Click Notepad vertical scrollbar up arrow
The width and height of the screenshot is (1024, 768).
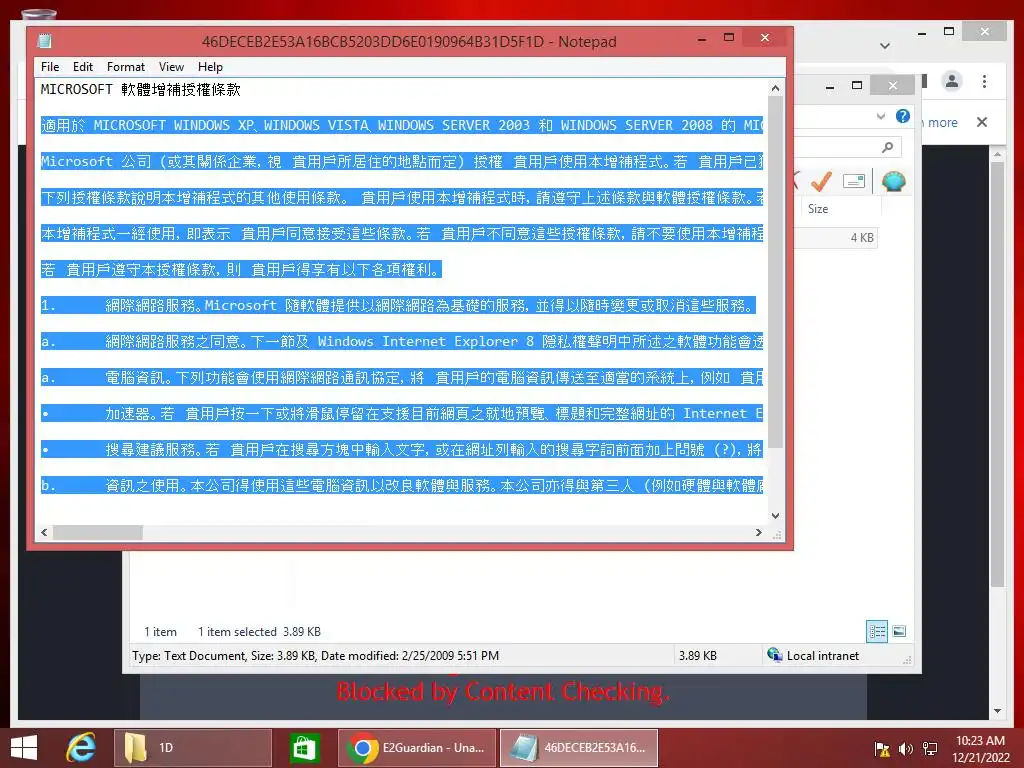coord(775,88)
